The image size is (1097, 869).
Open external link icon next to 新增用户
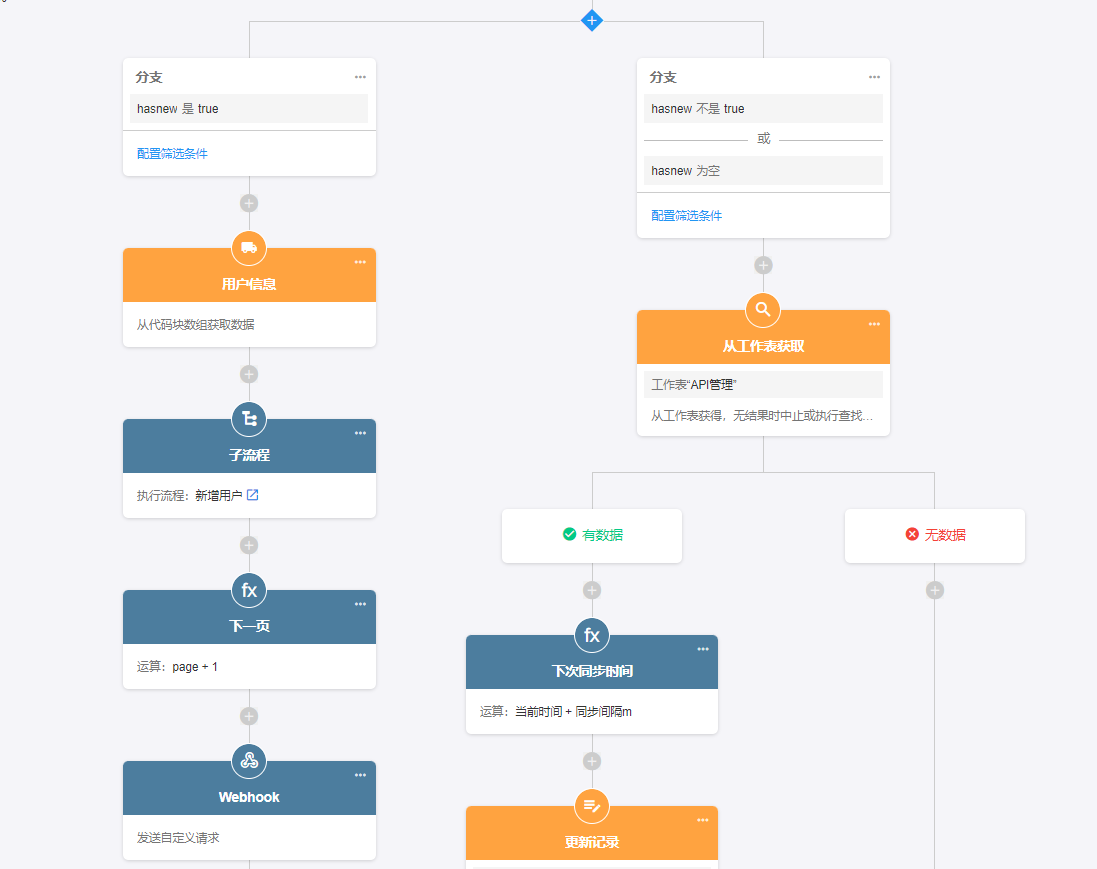[x=253, y=495]
